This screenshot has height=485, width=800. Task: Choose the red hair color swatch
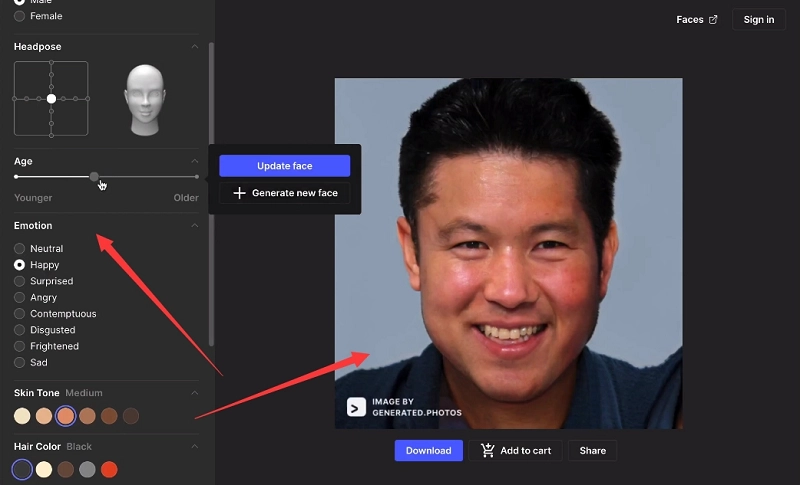[x=109, y=469]
